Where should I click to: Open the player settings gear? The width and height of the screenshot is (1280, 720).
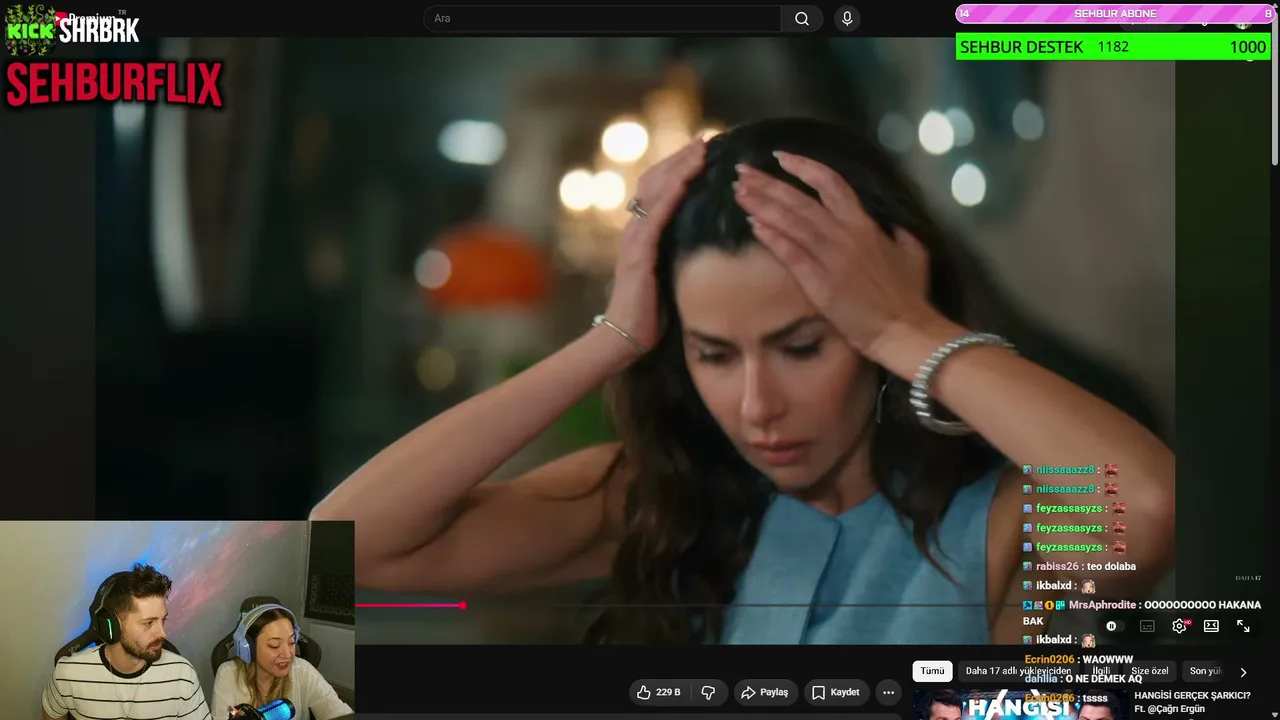click(x=1179, y=626)
